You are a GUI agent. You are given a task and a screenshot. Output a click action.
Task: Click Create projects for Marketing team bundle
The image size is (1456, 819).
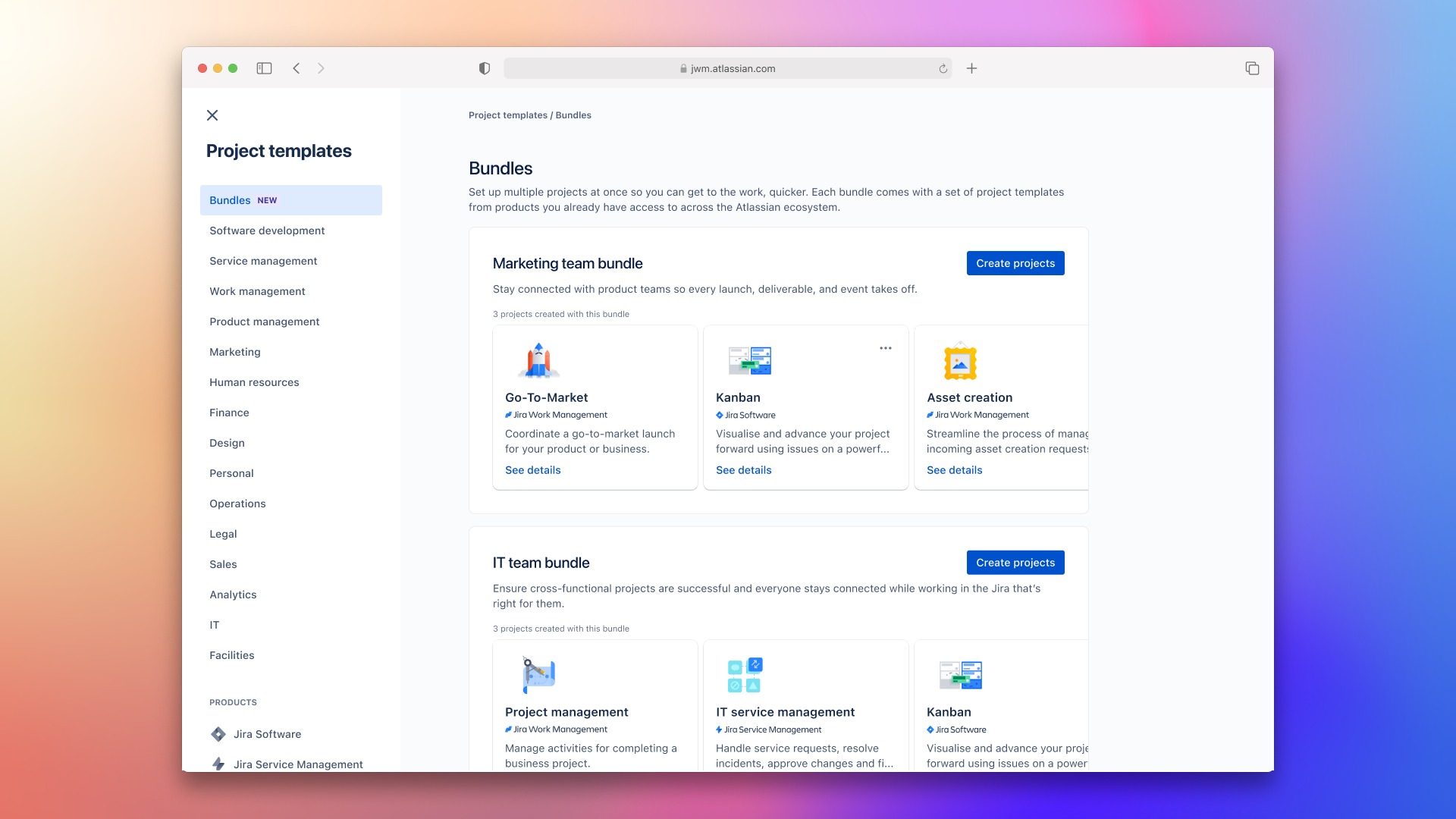[1015, 263]
